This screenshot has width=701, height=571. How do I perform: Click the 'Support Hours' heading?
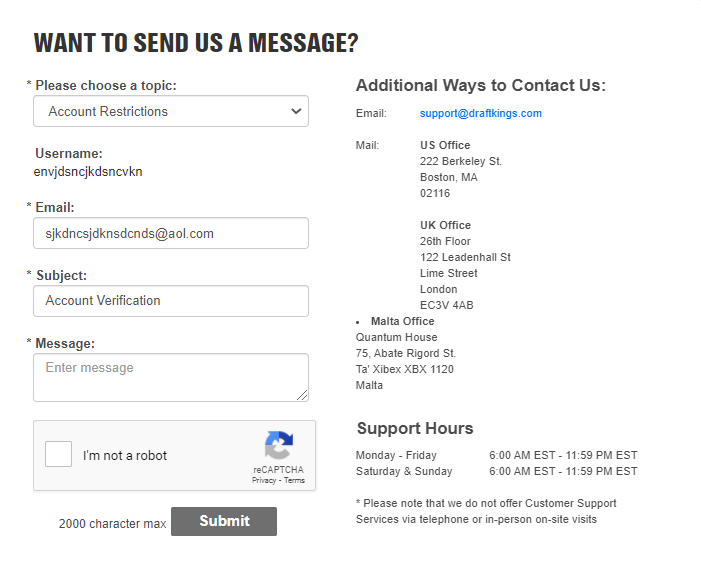tap(415, 428)
